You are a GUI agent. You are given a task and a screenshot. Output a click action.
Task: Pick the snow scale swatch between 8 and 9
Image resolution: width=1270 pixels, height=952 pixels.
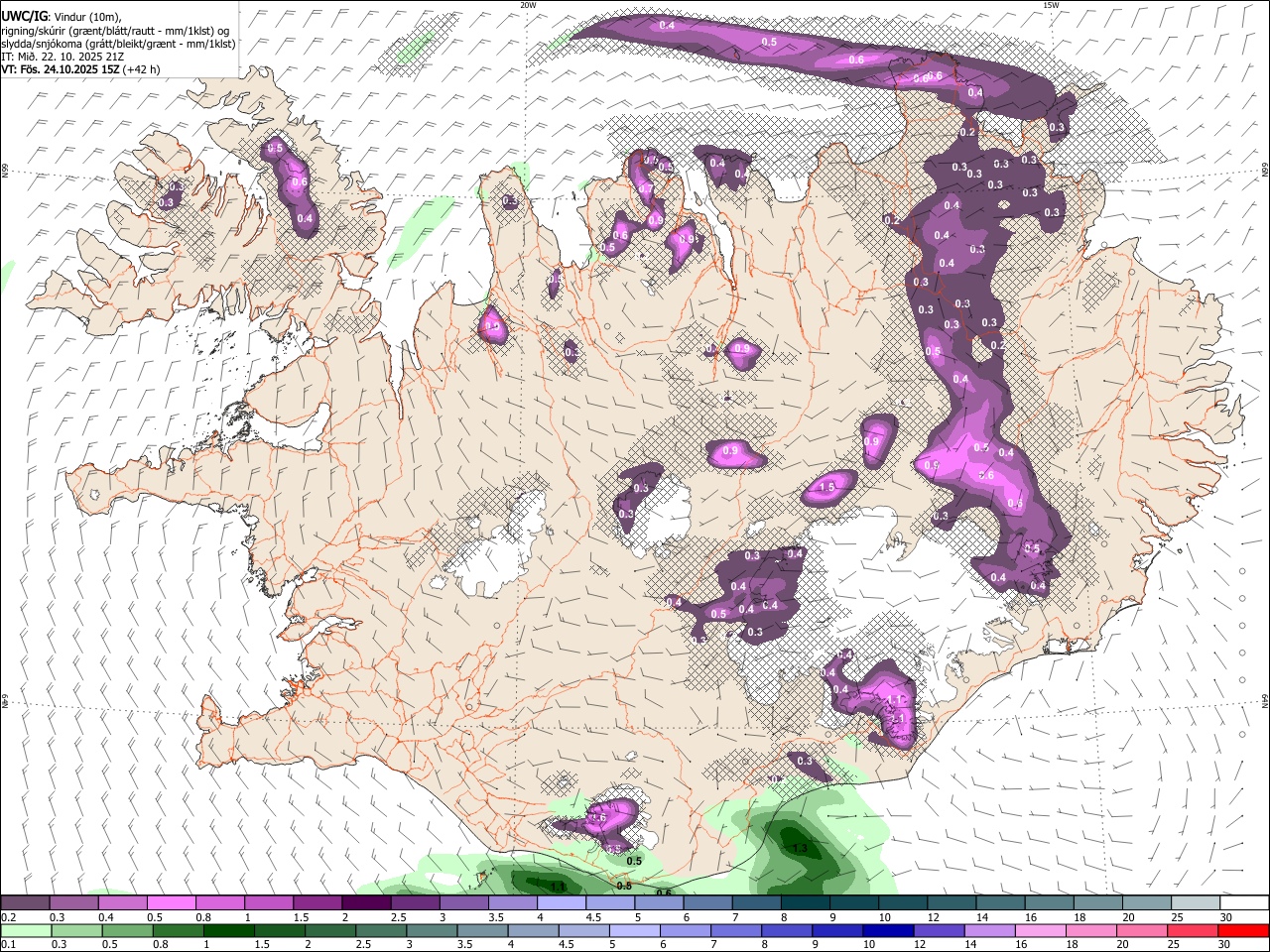(806, 902)
